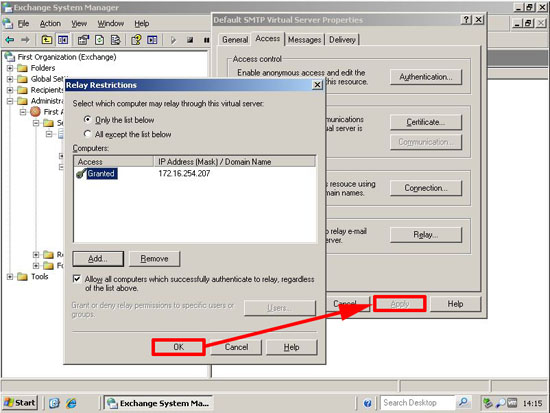This screenshot has height=413, width=550.
Task: Launch Internet Explorer from quick launch
Action: [71, 403]
